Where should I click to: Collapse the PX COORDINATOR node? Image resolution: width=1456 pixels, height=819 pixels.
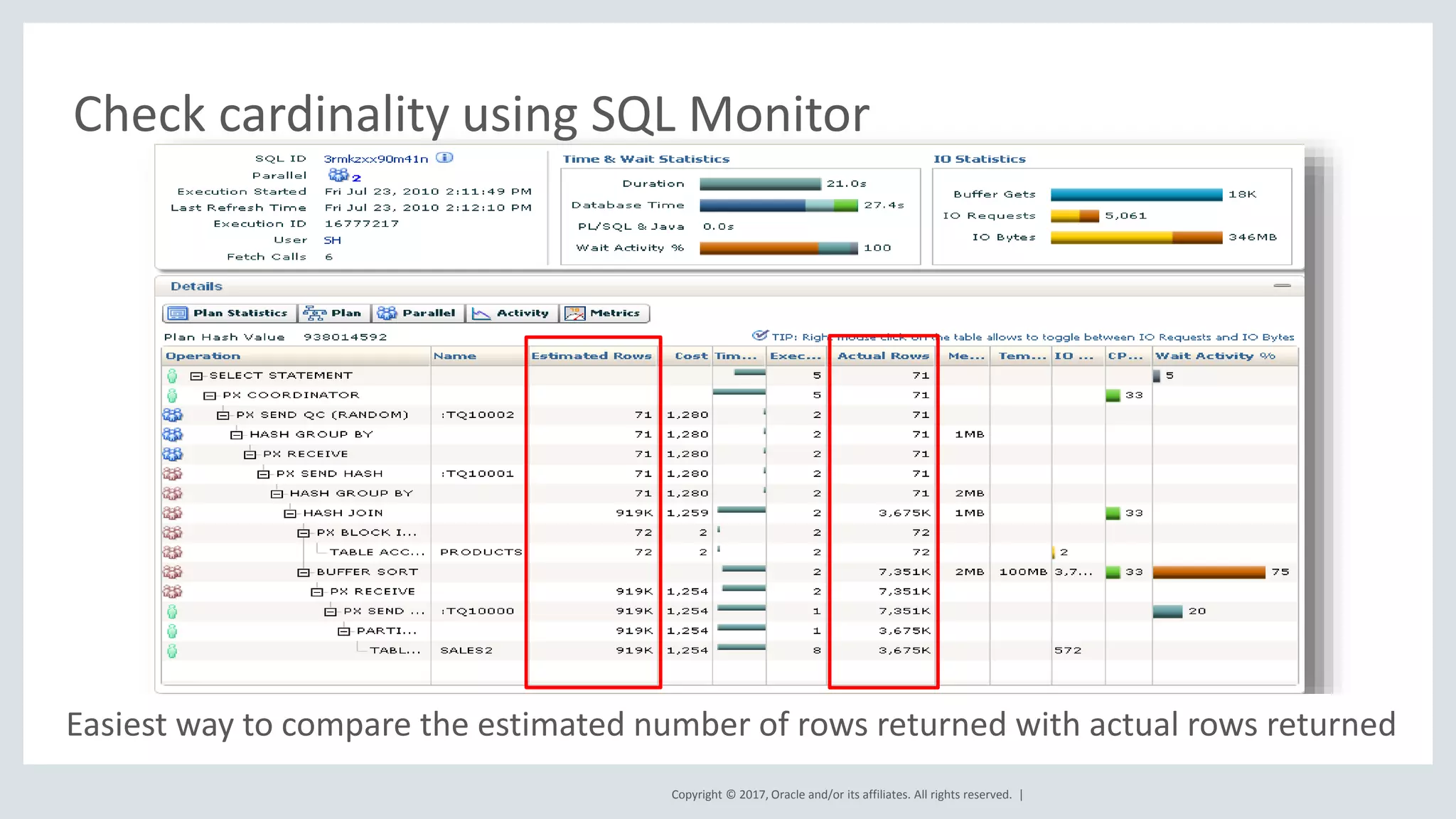[x=210, y=395]
